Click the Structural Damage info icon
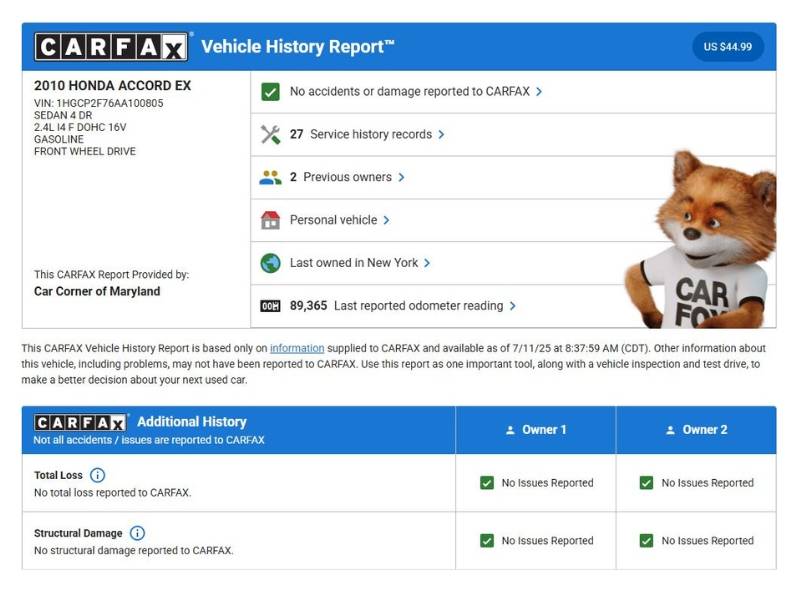 (x=137, y=533)
